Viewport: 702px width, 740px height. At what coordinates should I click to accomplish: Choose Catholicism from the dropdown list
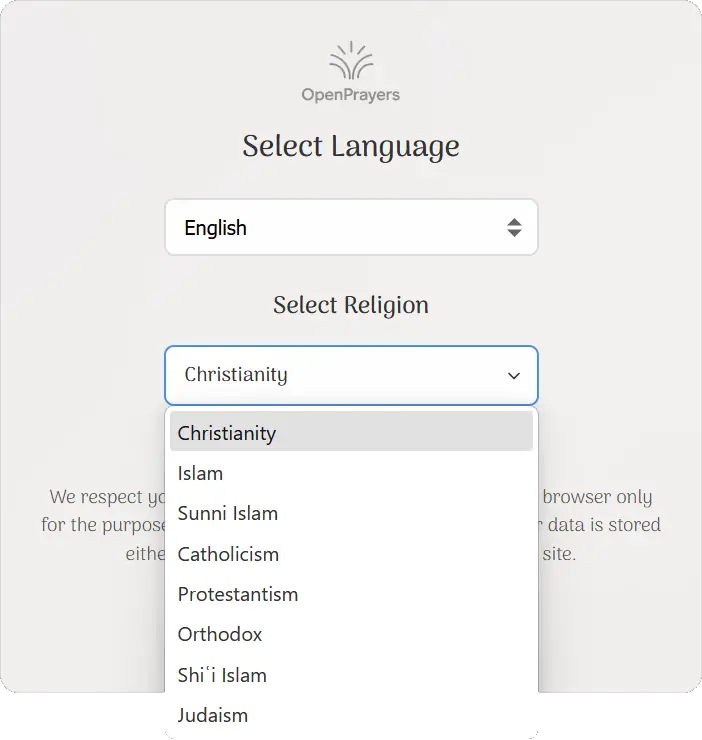click(x=228, y=554)
